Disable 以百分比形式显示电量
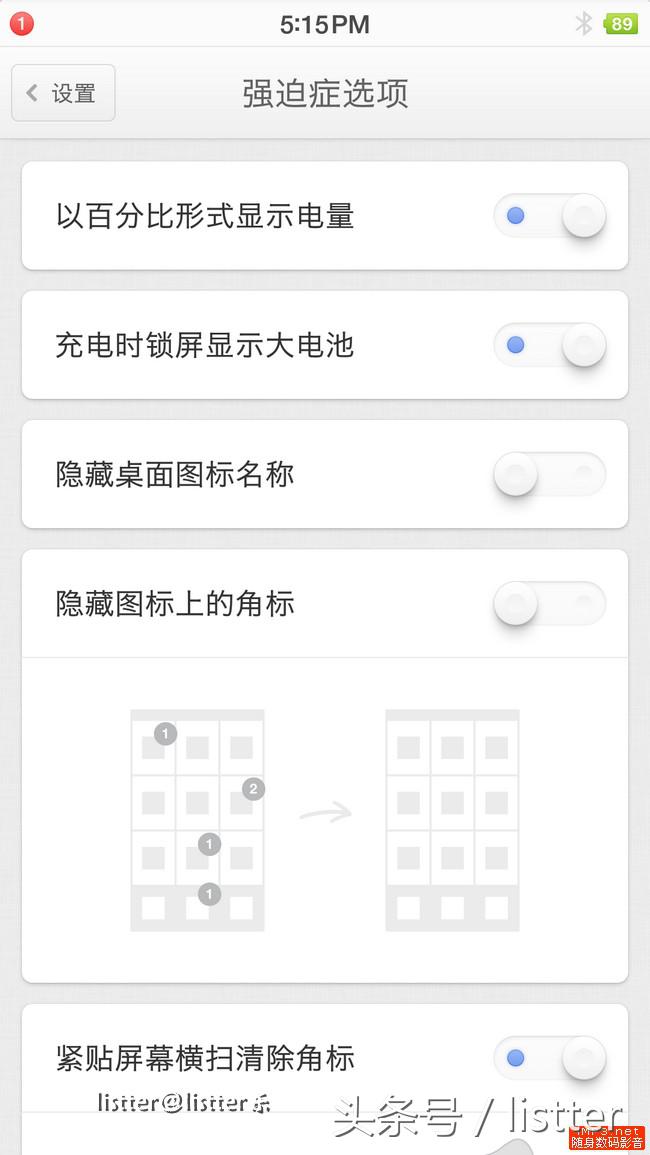650x1155 pixels. 550,216
